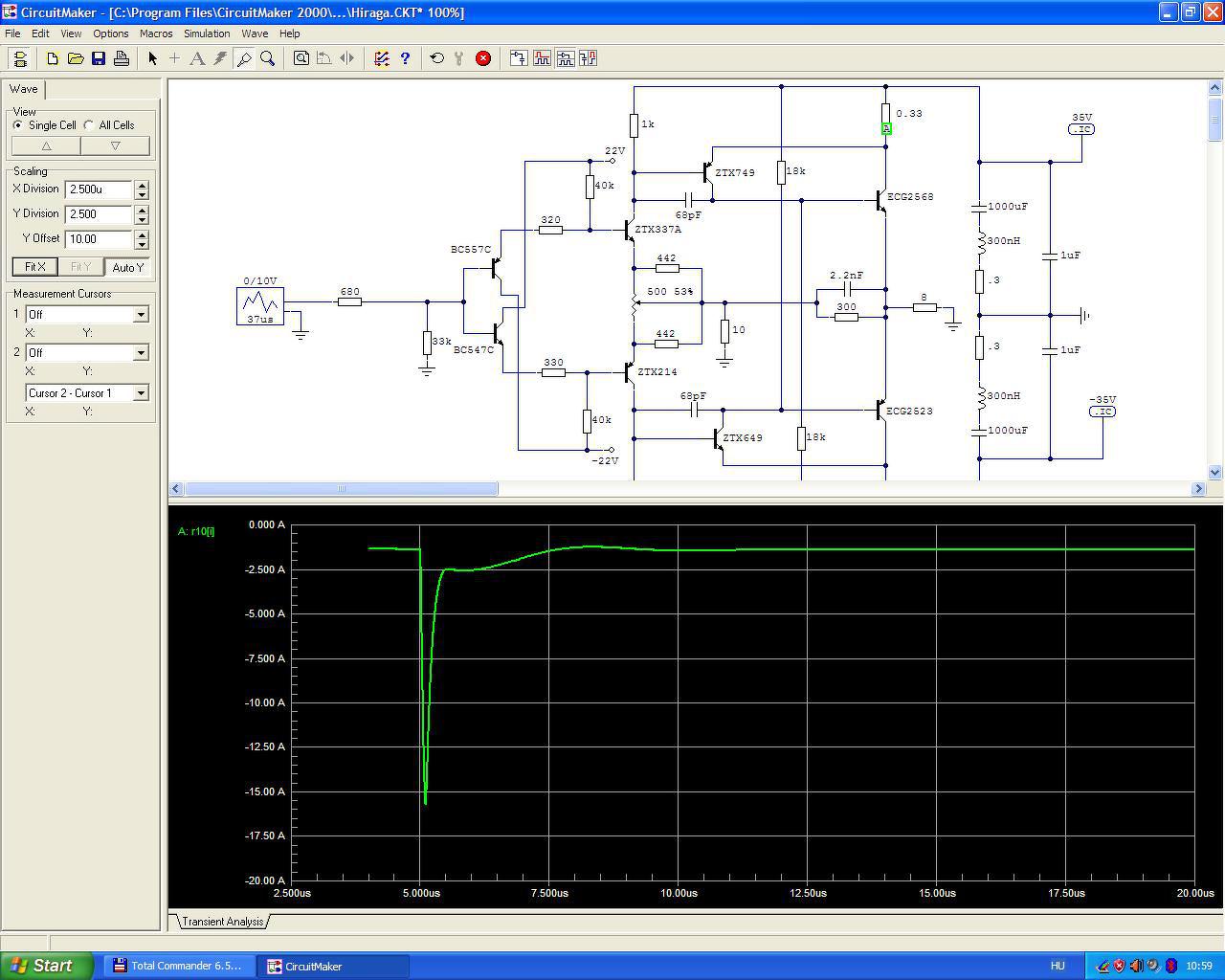Viewport: 1225px width, 980px height.
Task: Open the Simulation menu
Action: click(207, 33)
